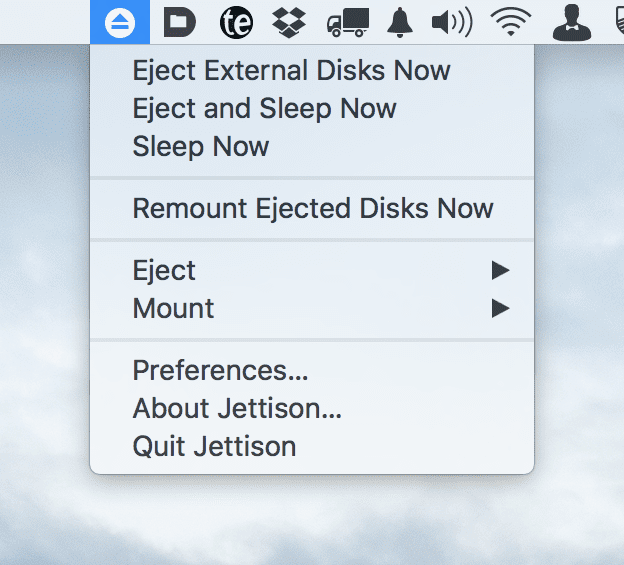Choose Eject External Disks Now

[291, 71]
